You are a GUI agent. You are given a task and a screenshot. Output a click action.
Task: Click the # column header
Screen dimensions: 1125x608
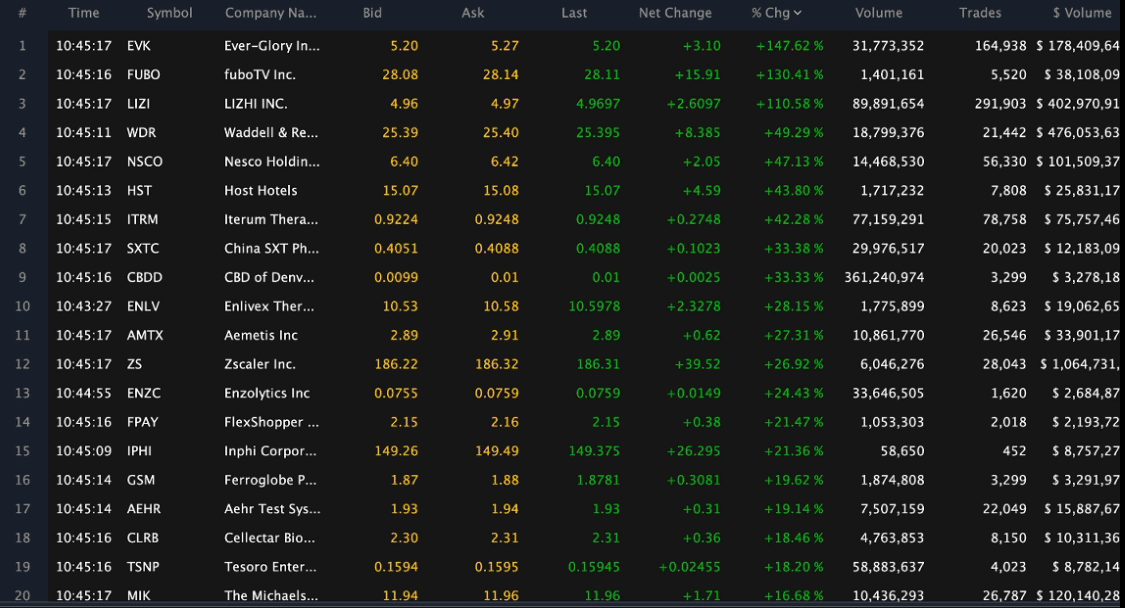click(22, 13)
